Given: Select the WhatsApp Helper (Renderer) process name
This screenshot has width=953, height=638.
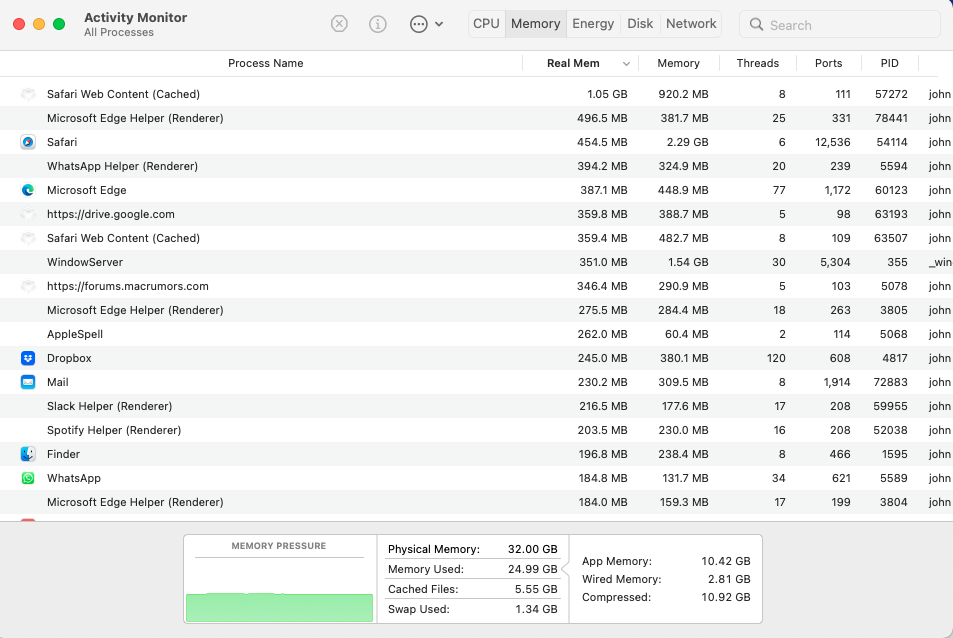Looking at the screenshot, I should (122, 166).
